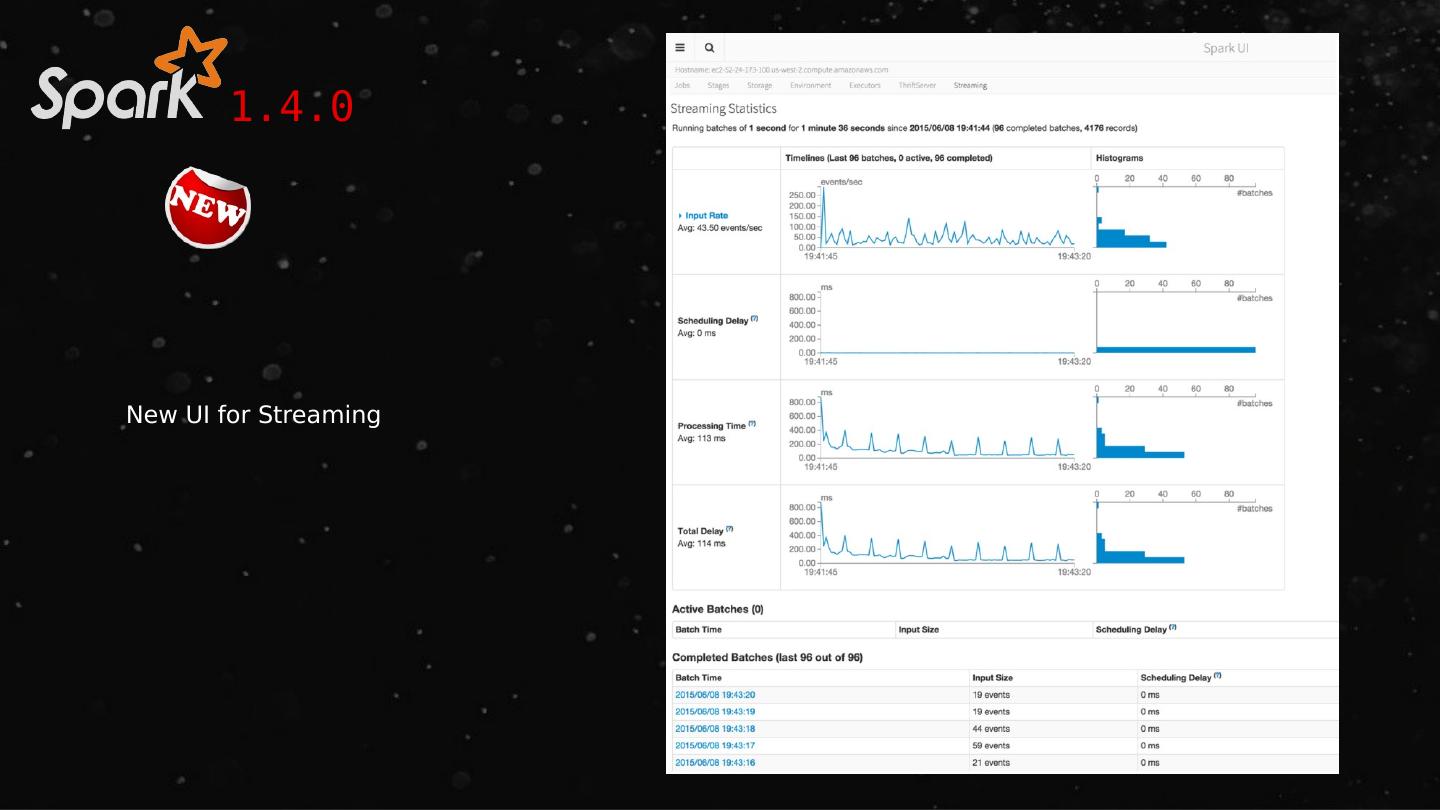Go to the Environment tab
The width and height of the screenshot is (1440, 810).
point(810,86)
